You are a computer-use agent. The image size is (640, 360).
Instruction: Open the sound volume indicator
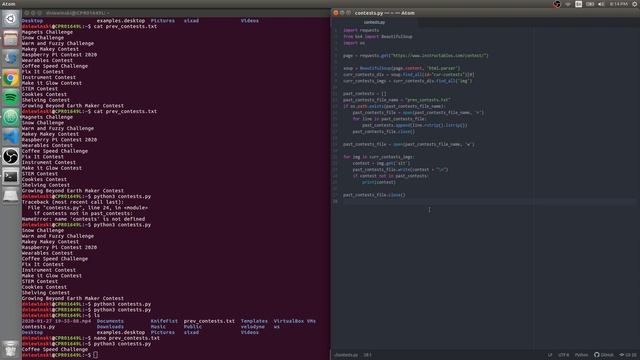[601, 4]
